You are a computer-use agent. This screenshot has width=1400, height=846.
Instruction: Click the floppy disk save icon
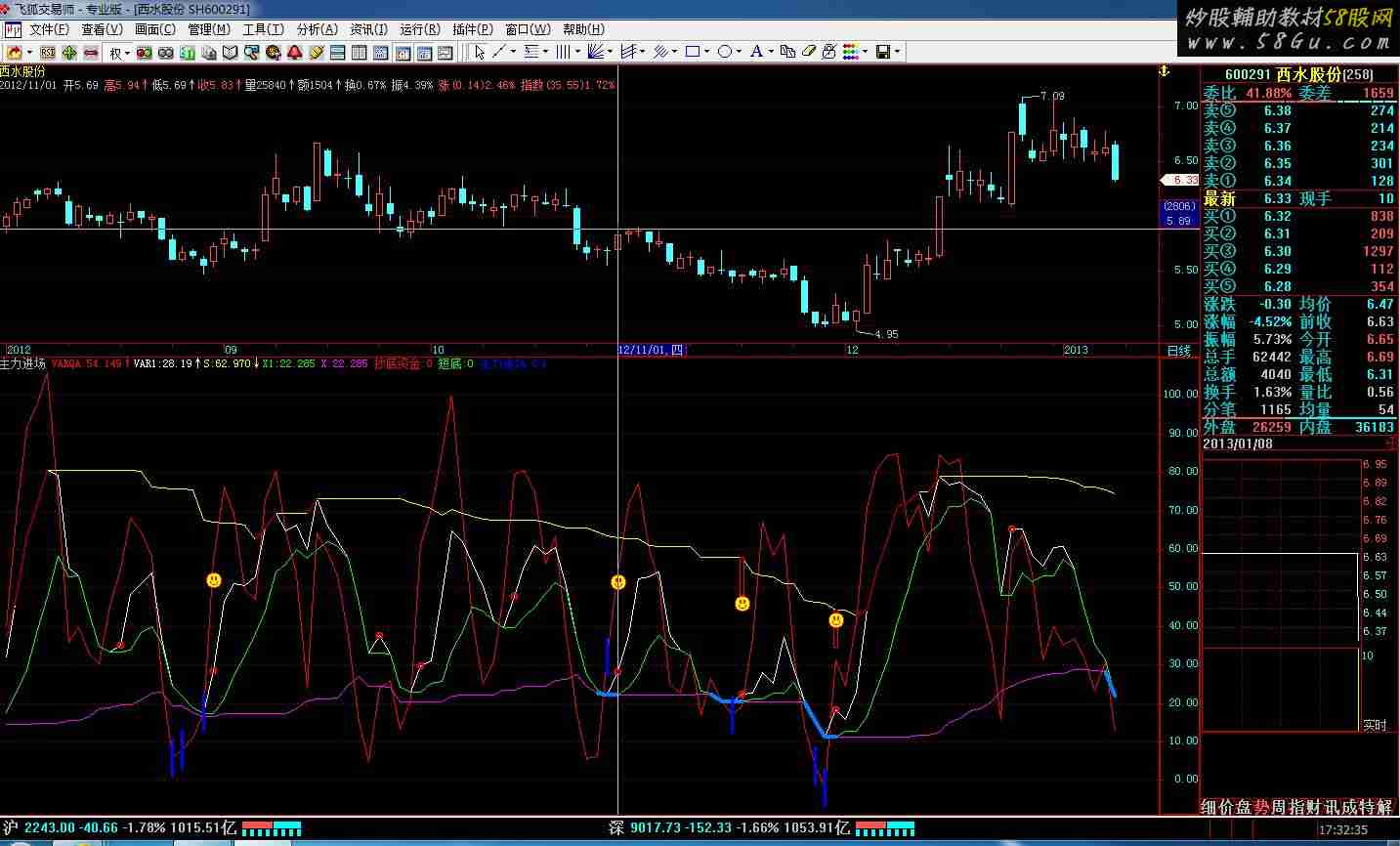[x=883, y=52]
